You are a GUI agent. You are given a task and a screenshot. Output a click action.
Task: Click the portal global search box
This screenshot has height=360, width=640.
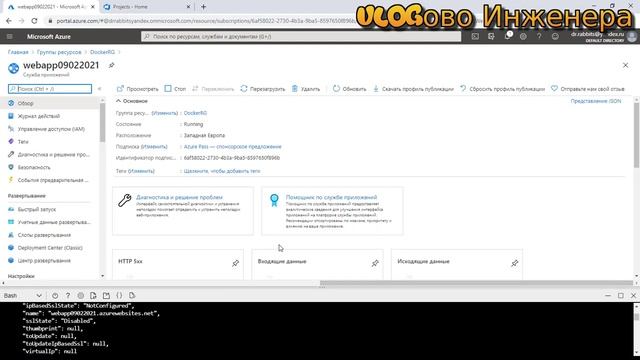coord(301,36)
